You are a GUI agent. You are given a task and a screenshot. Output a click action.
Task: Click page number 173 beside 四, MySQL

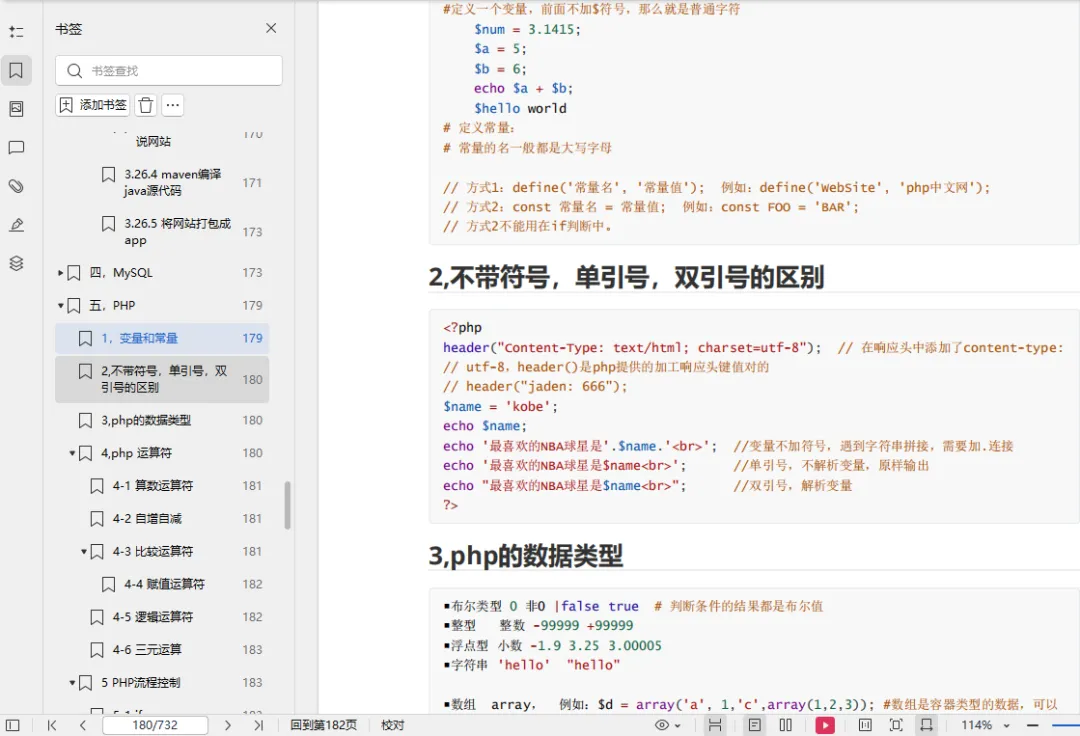pos(252,273)
